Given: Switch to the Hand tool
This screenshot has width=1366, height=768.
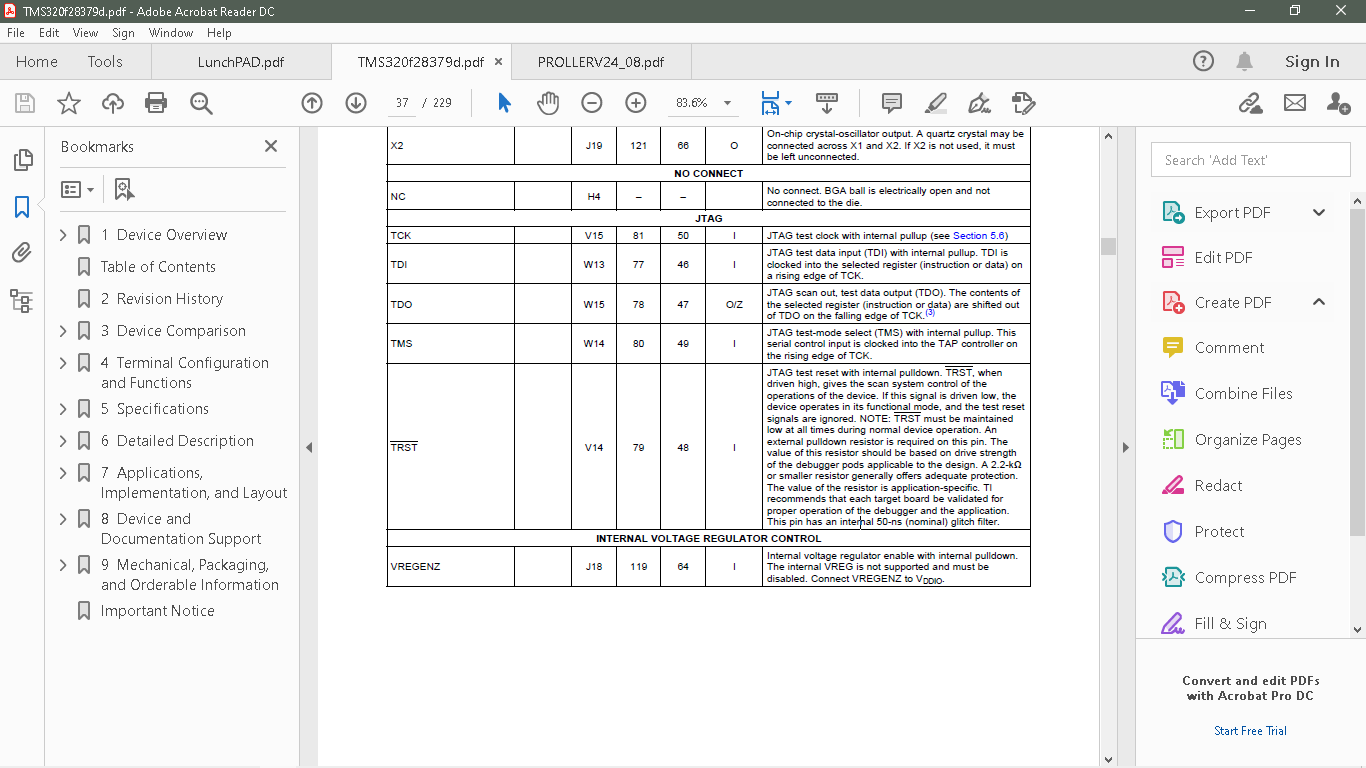Looking at the screenshot, I should pyautogui.click(x=548, y=103).
